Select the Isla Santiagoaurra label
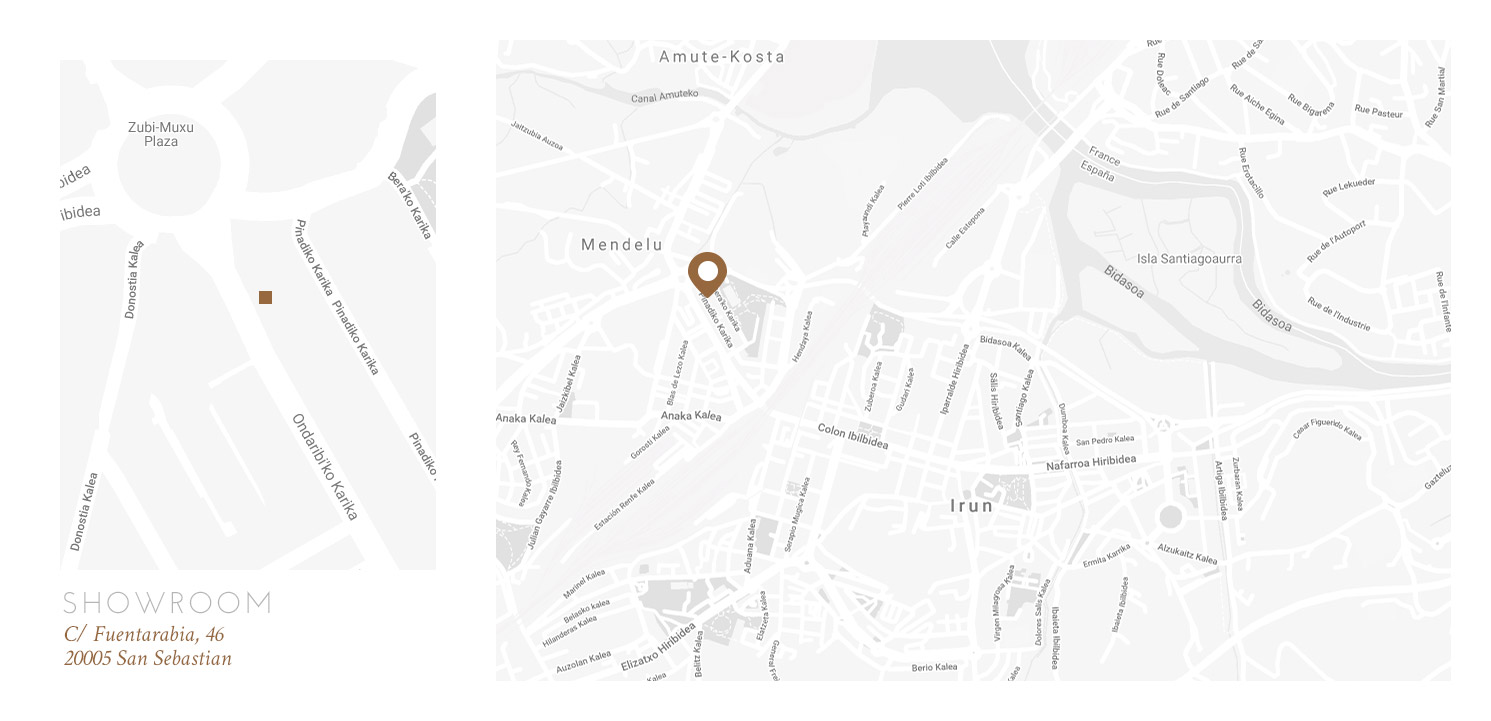 click(1190, 259)
